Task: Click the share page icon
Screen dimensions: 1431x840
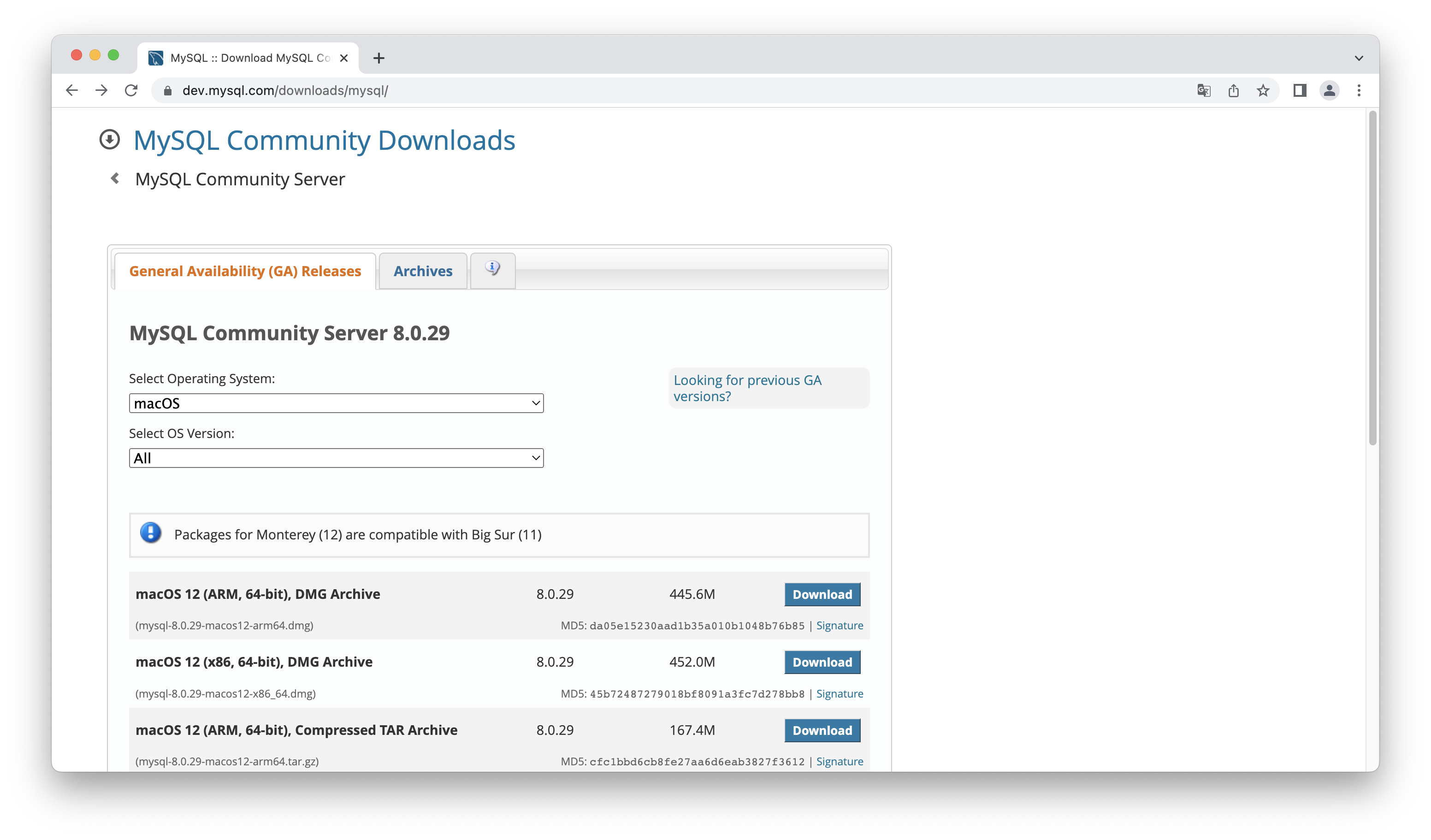Action: [x=1233, y=90]
